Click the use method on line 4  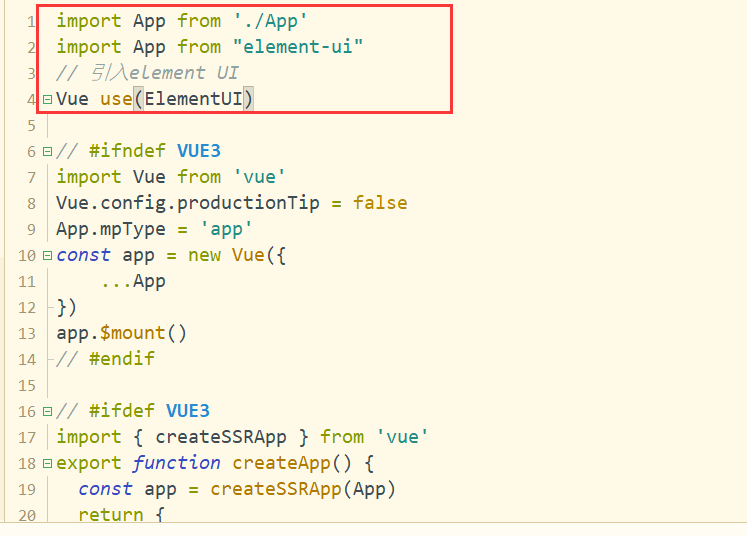tap(116, 99)
